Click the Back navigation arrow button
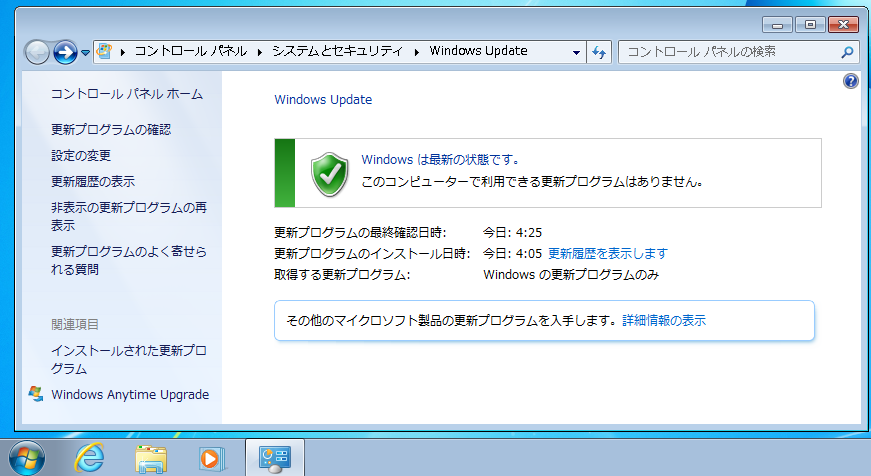Image resolution: width=871 pixels, height=476 pixels. 37,53
